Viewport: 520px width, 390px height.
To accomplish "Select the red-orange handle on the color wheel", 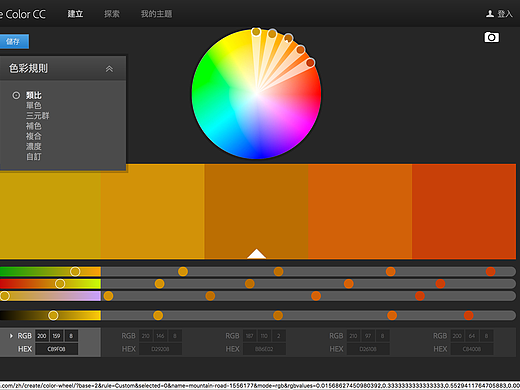I will pyautogui.click(x=310, y=62).
